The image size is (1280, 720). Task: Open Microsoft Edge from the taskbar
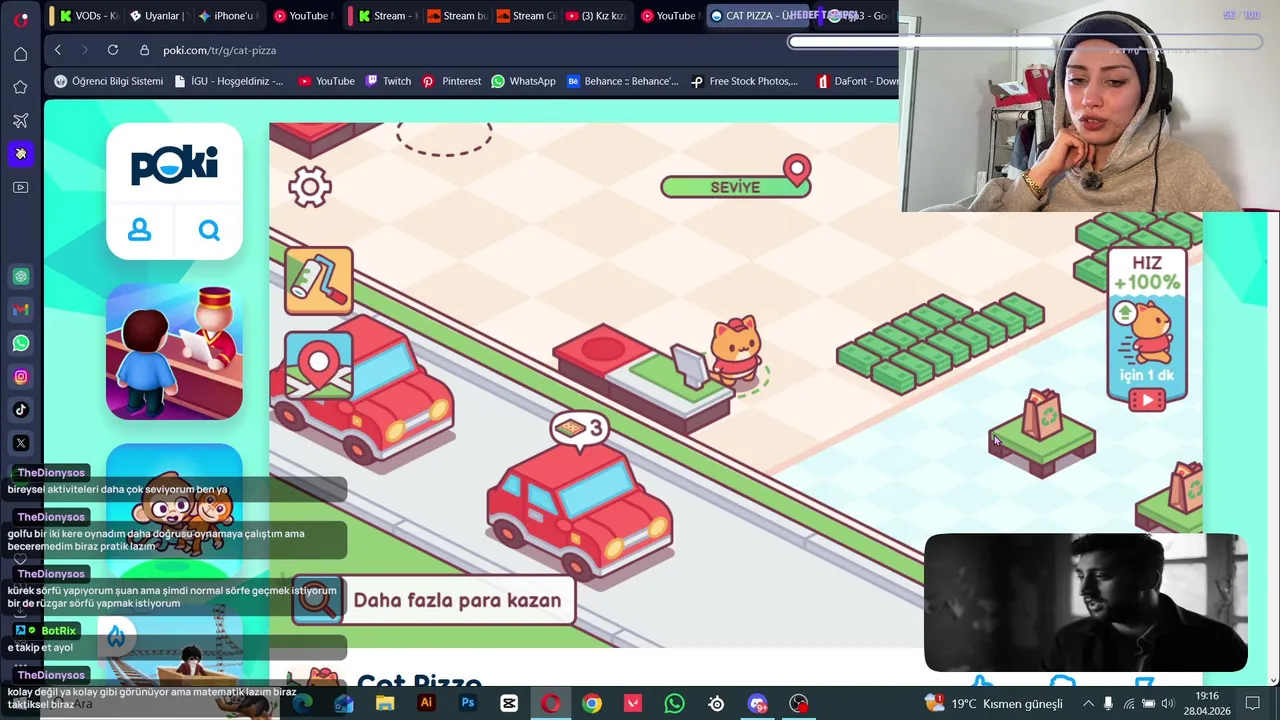302,703
